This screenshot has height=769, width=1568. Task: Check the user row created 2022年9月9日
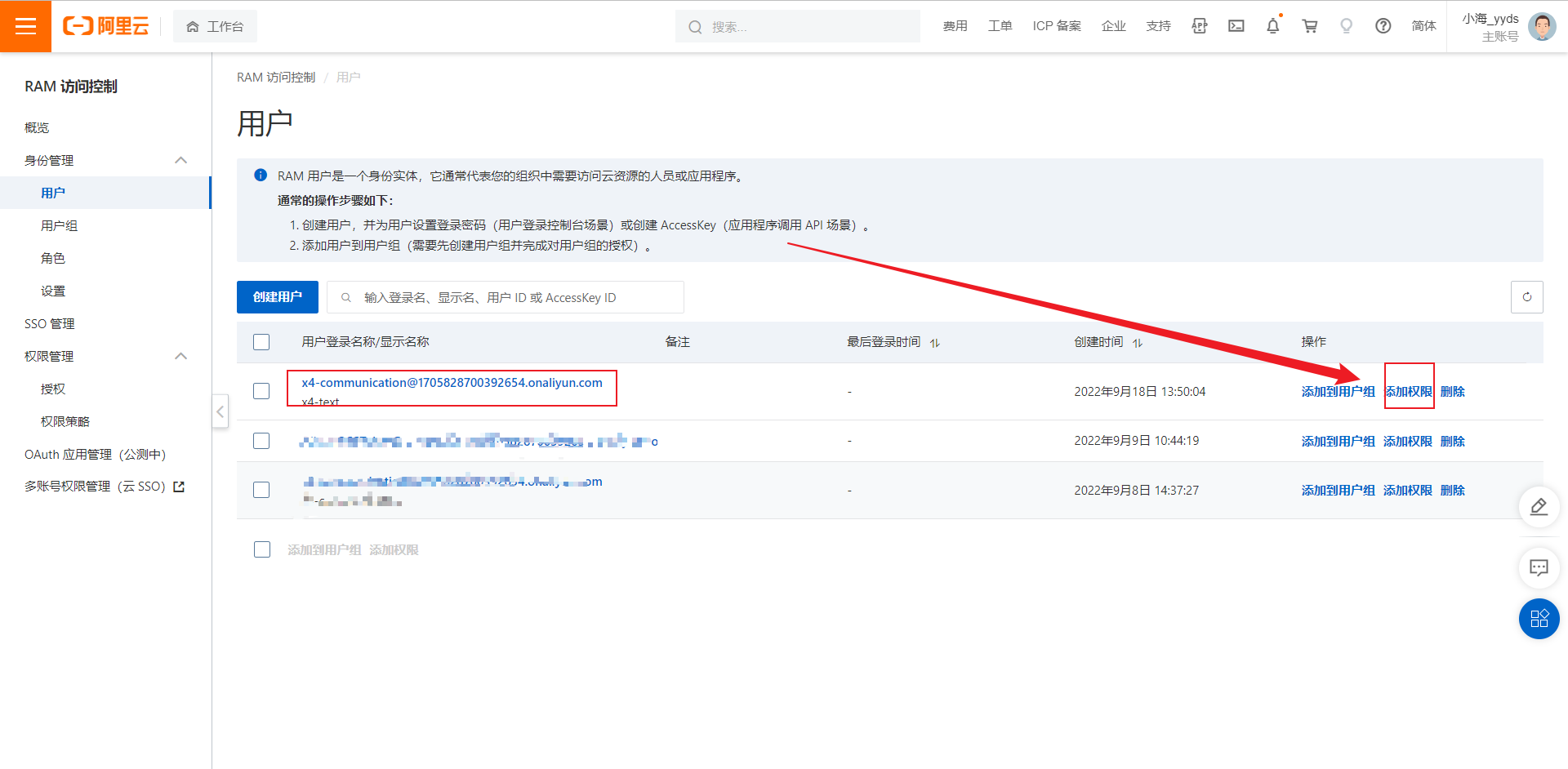(x=261, y=441)
